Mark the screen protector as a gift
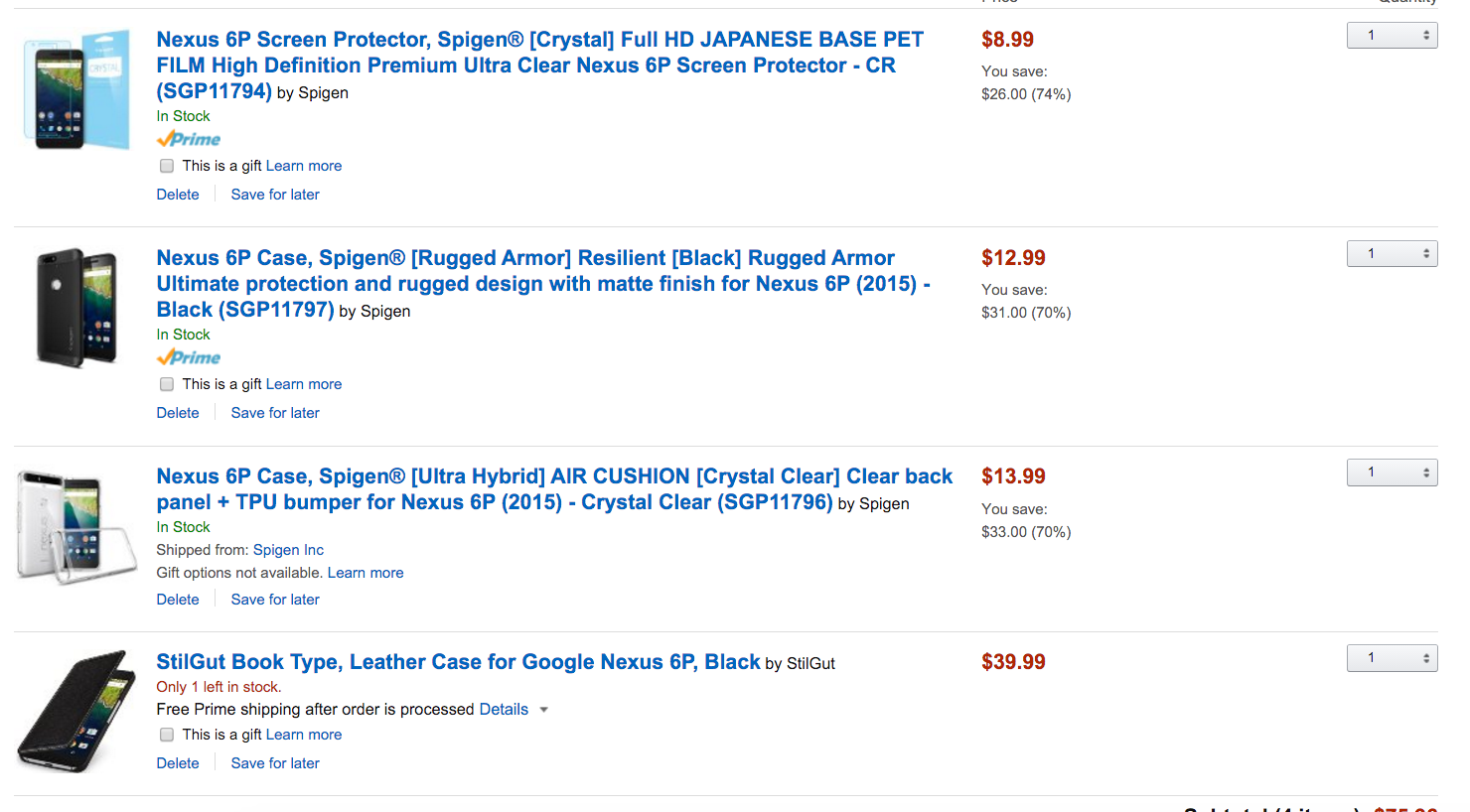Screen dimensions: 1470x812 tap(167, 166)
